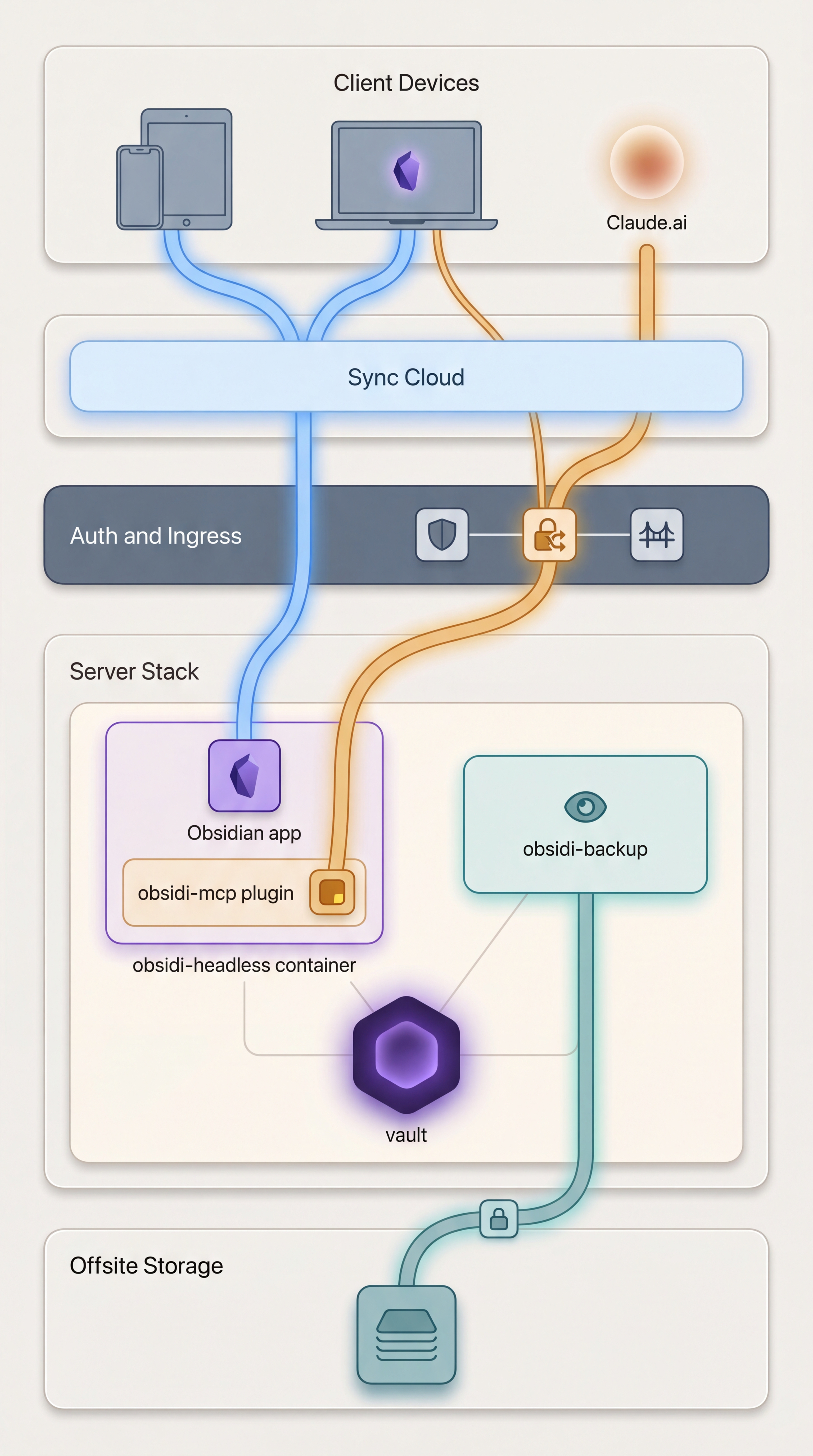This screenshot has width=813, height=1456.
Task: Click the Claude.ai label
Action: (647, 223)
